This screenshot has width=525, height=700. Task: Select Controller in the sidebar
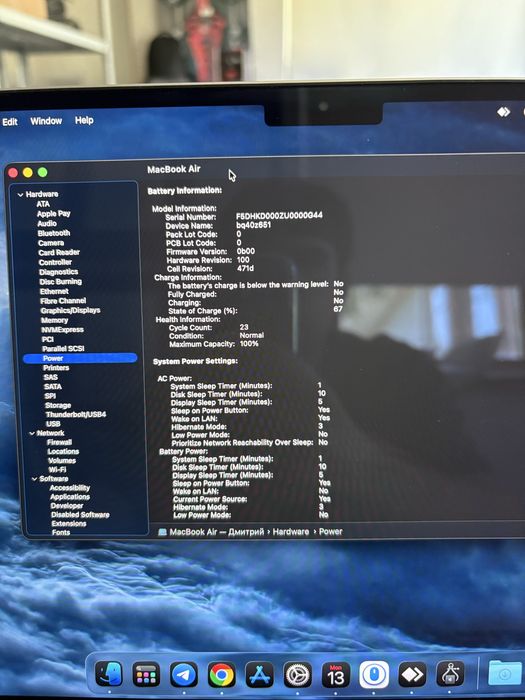[x=55, y=262]
